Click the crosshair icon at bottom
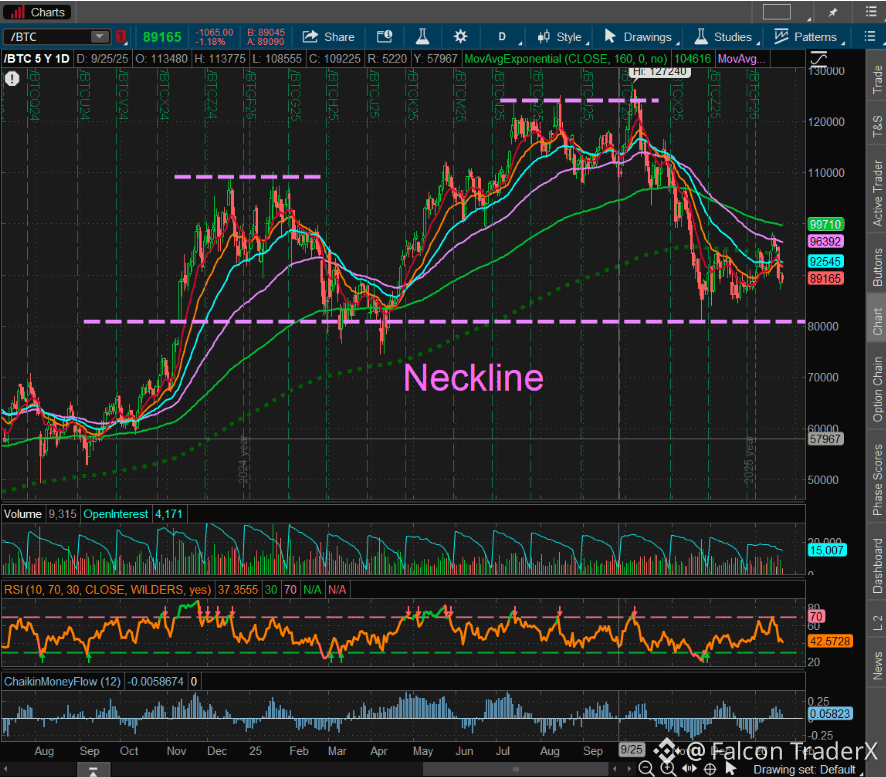The width and height of the screenshot is (886, 777). (x=709, y=767)
